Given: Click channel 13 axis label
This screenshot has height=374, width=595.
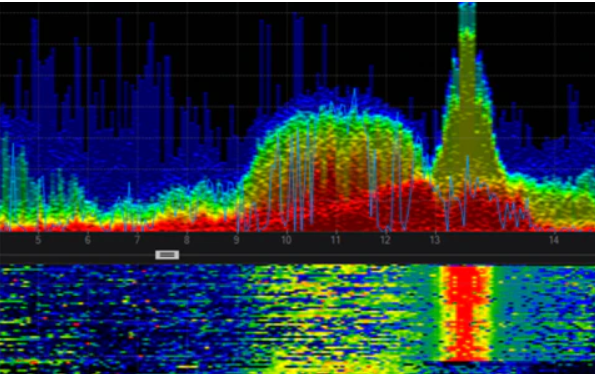Looking at the screenshot, I should tap(435, 240).
